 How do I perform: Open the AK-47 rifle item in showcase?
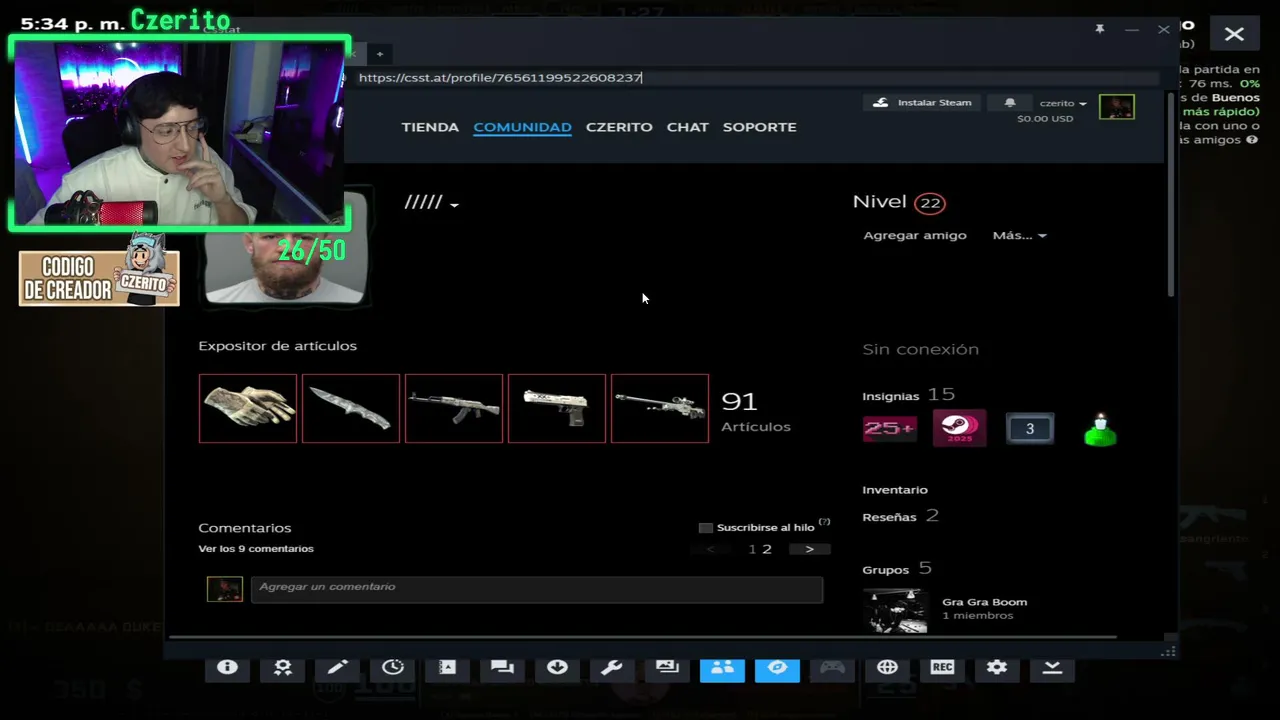click(x=454, y=408)
